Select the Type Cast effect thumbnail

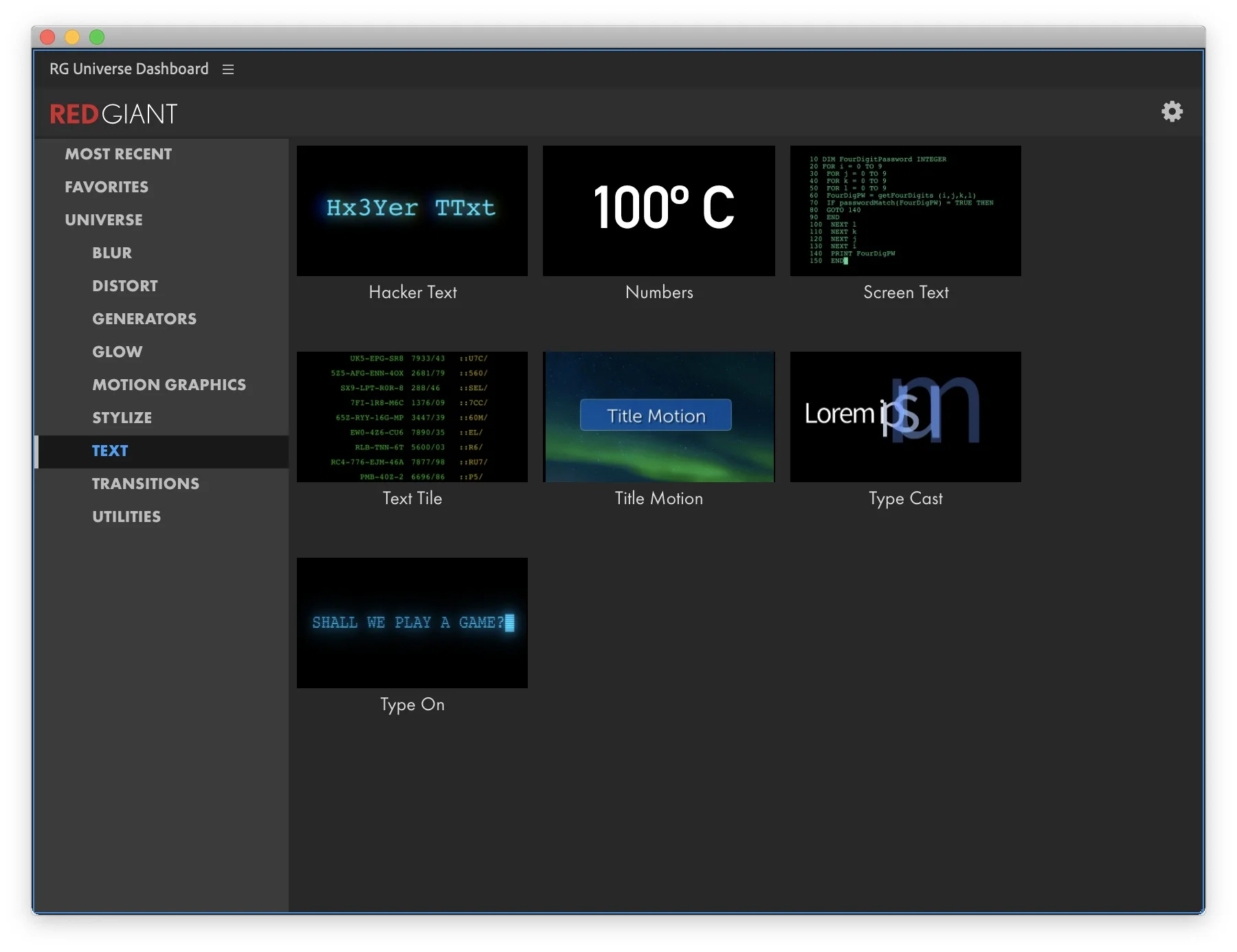click(x=906, y=417)
